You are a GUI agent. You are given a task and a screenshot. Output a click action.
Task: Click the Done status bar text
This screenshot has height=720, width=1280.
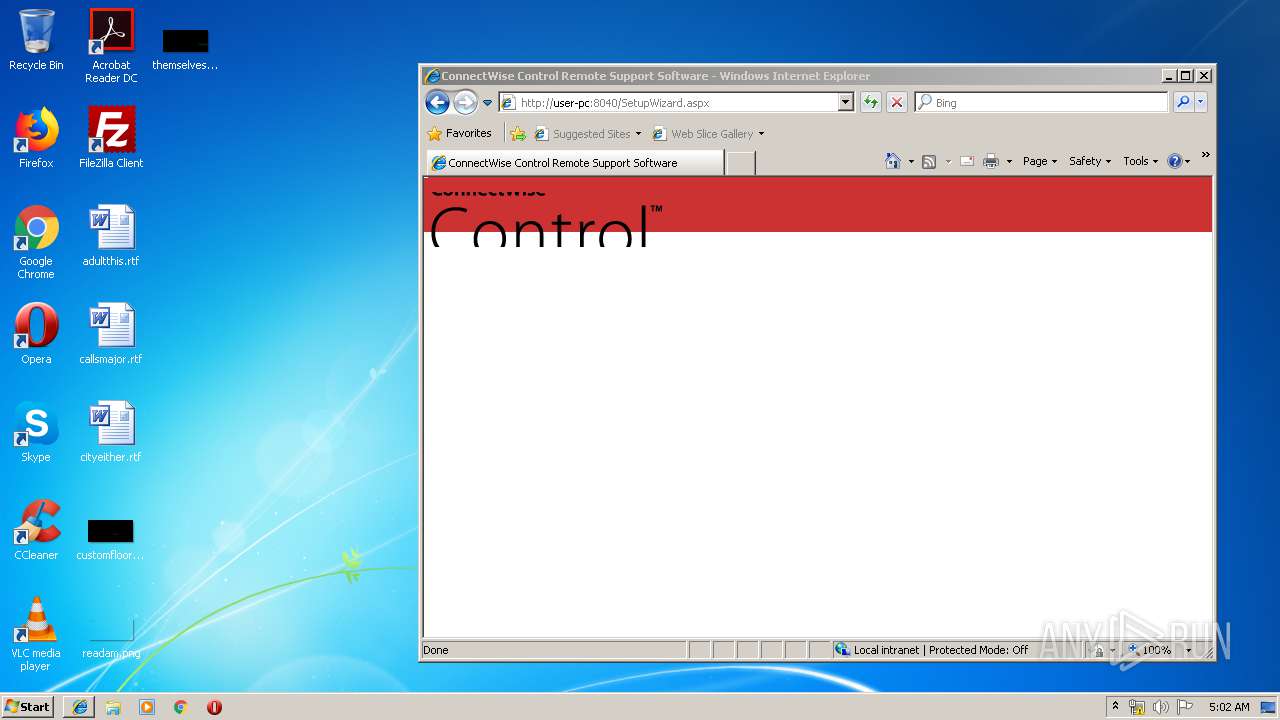click(x=436, y=650)
